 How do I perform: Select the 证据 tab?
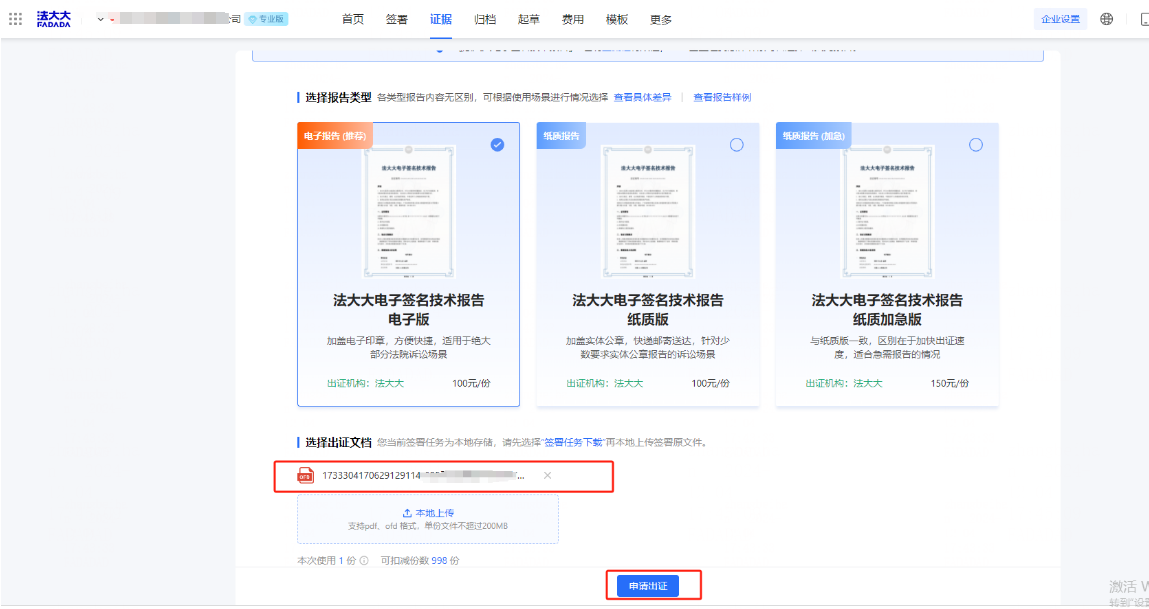click(440, 19)
